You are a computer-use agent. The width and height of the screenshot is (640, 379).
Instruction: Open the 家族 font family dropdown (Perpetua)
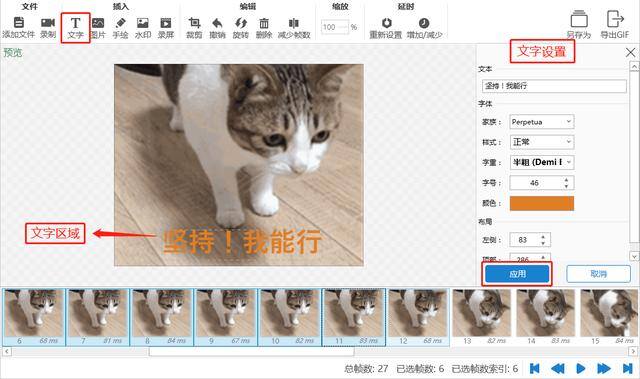(x=542, y=122)
